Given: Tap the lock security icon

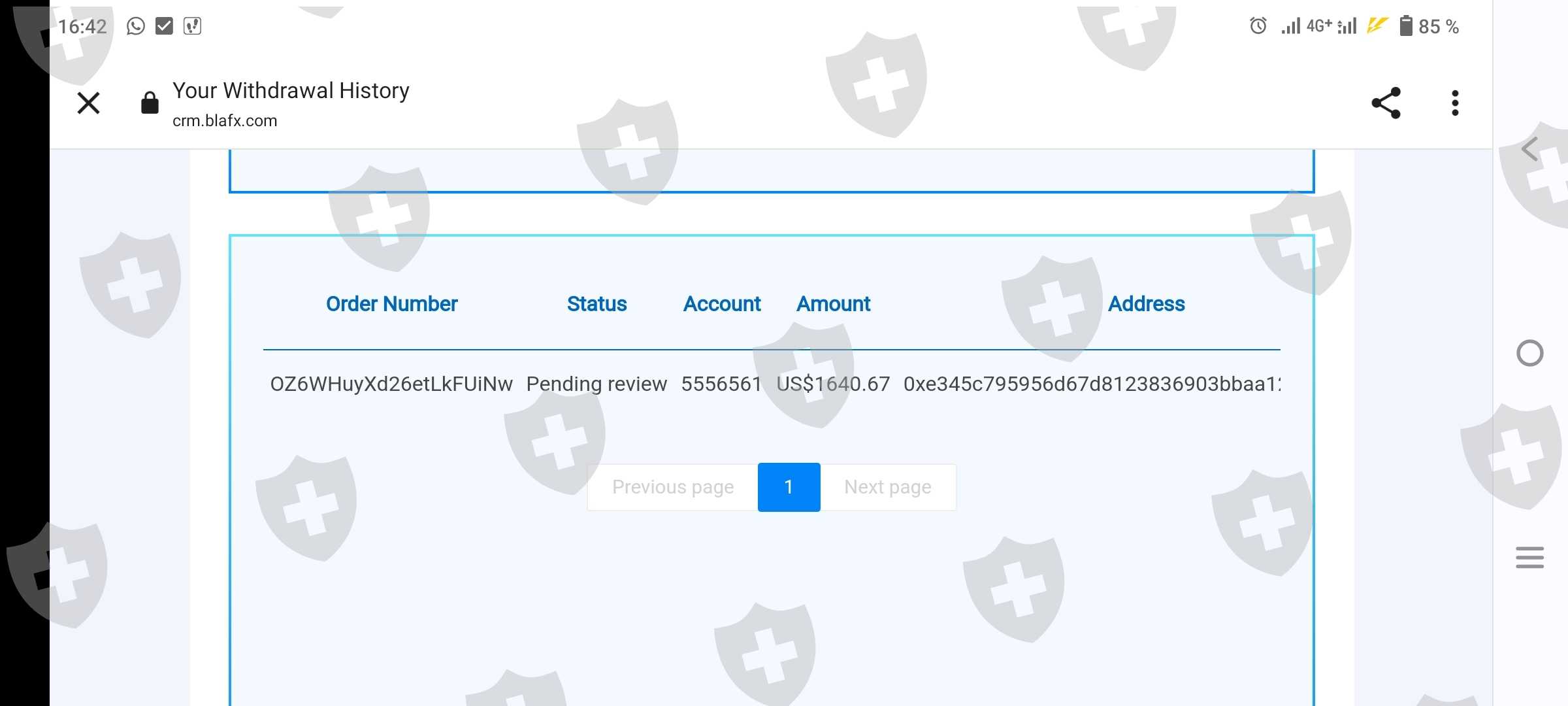Looking at the screenshot, I should tap(150, 103).
